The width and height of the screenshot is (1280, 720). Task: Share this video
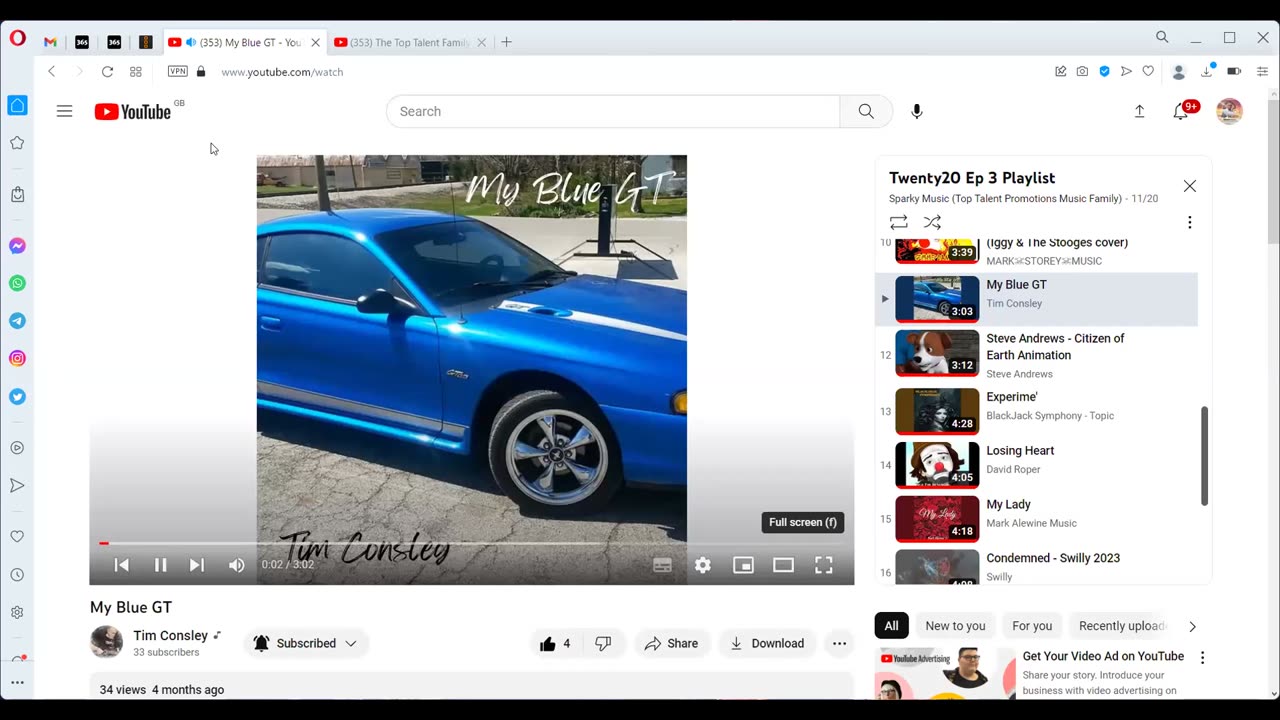pos(671,643)
